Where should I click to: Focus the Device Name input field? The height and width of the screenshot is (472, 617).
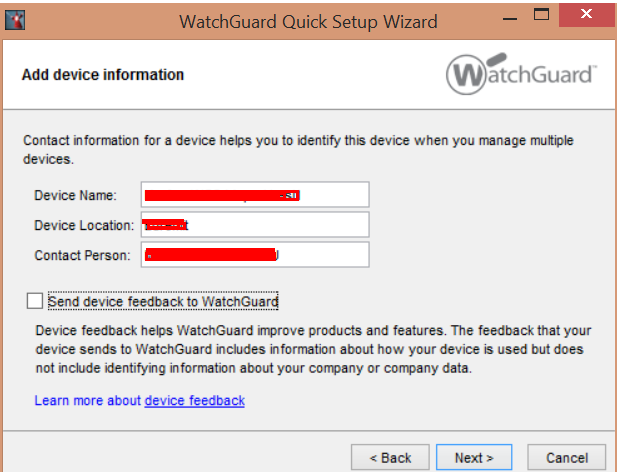coord(255,195)
